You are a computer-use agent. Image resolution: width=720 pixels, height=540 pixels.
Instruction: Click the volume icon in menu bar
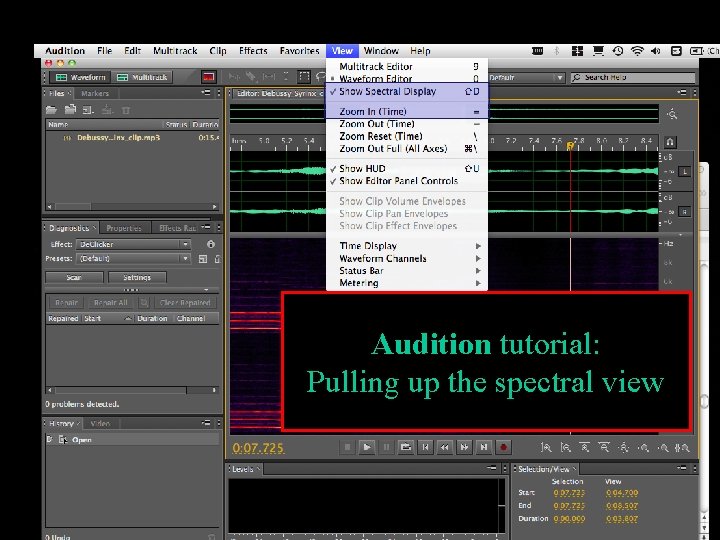coord(656,51)
